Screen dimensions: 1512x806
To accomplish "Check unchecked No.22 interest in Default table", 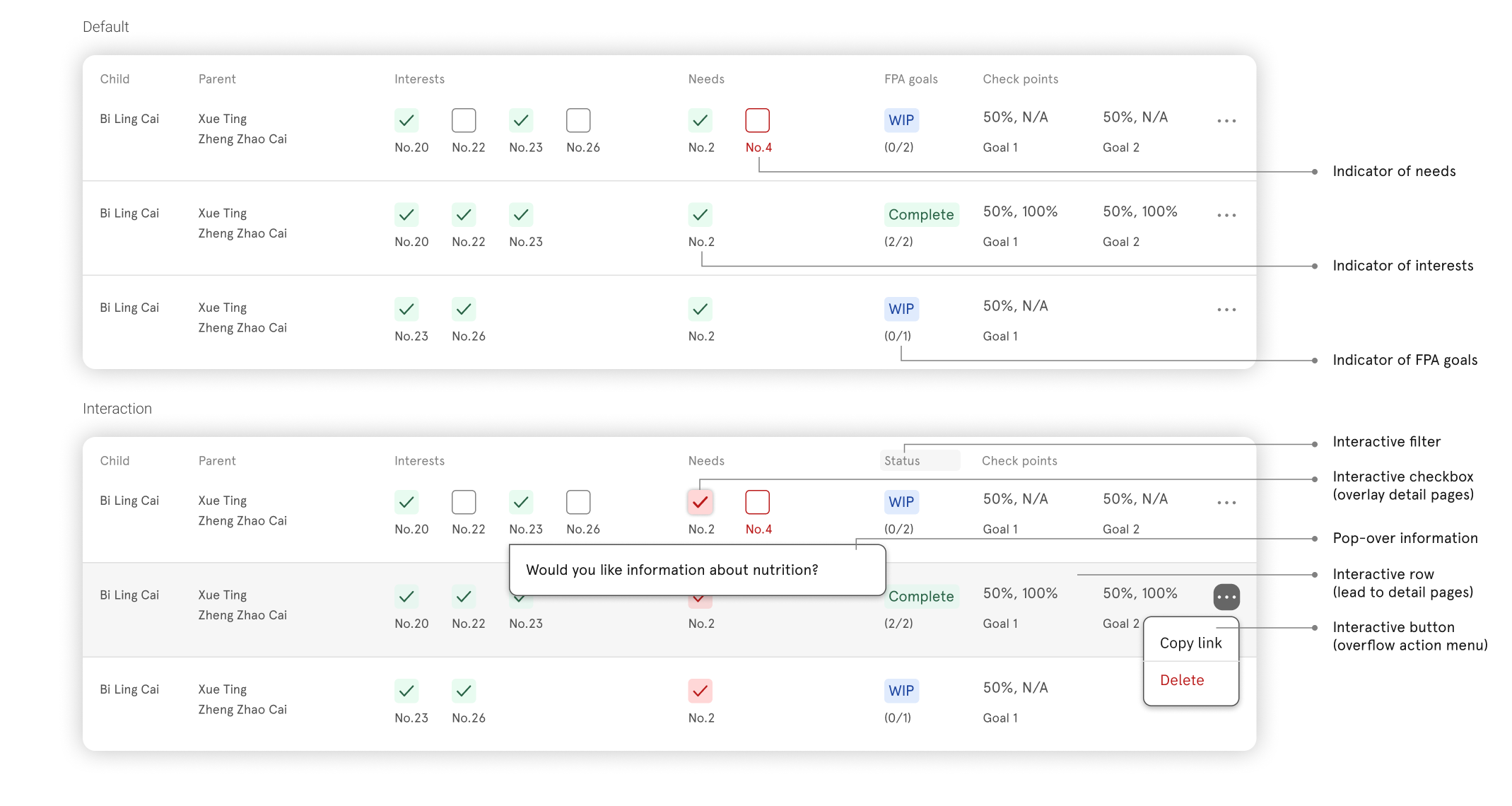I will [x=464, y=120].
